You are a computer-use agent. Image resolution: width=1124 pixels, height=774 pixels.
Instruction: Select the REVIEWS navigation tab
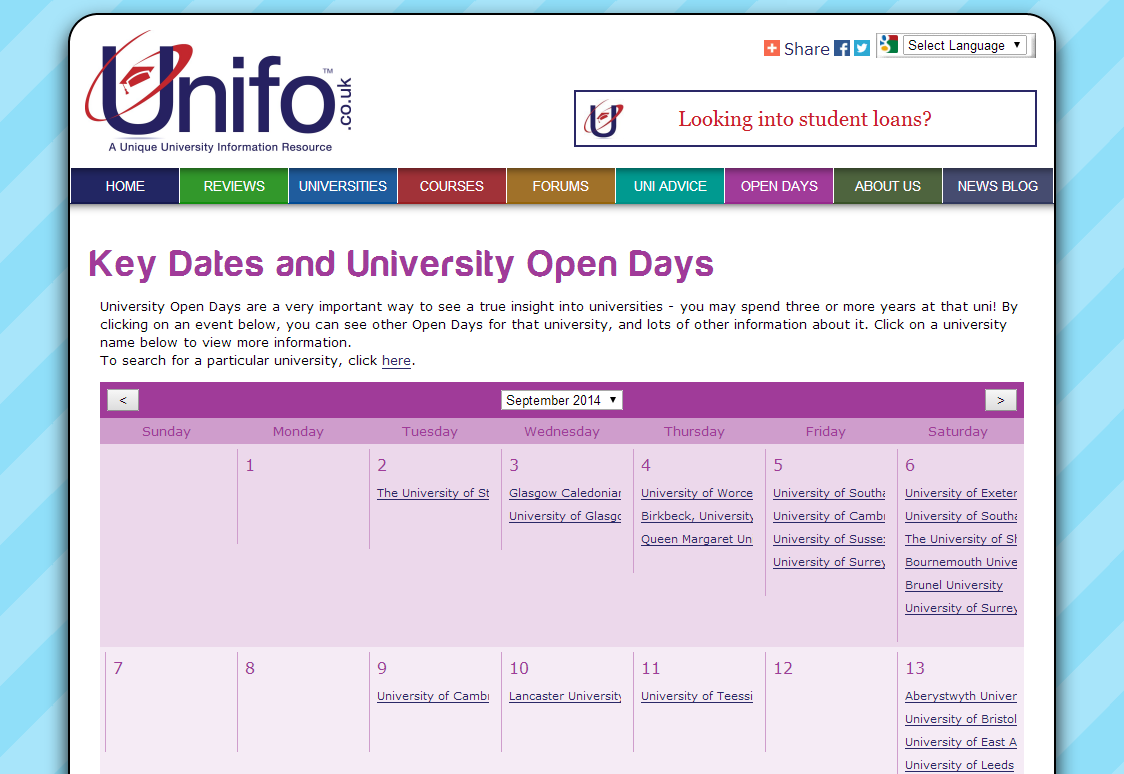(x=233, y=185)
